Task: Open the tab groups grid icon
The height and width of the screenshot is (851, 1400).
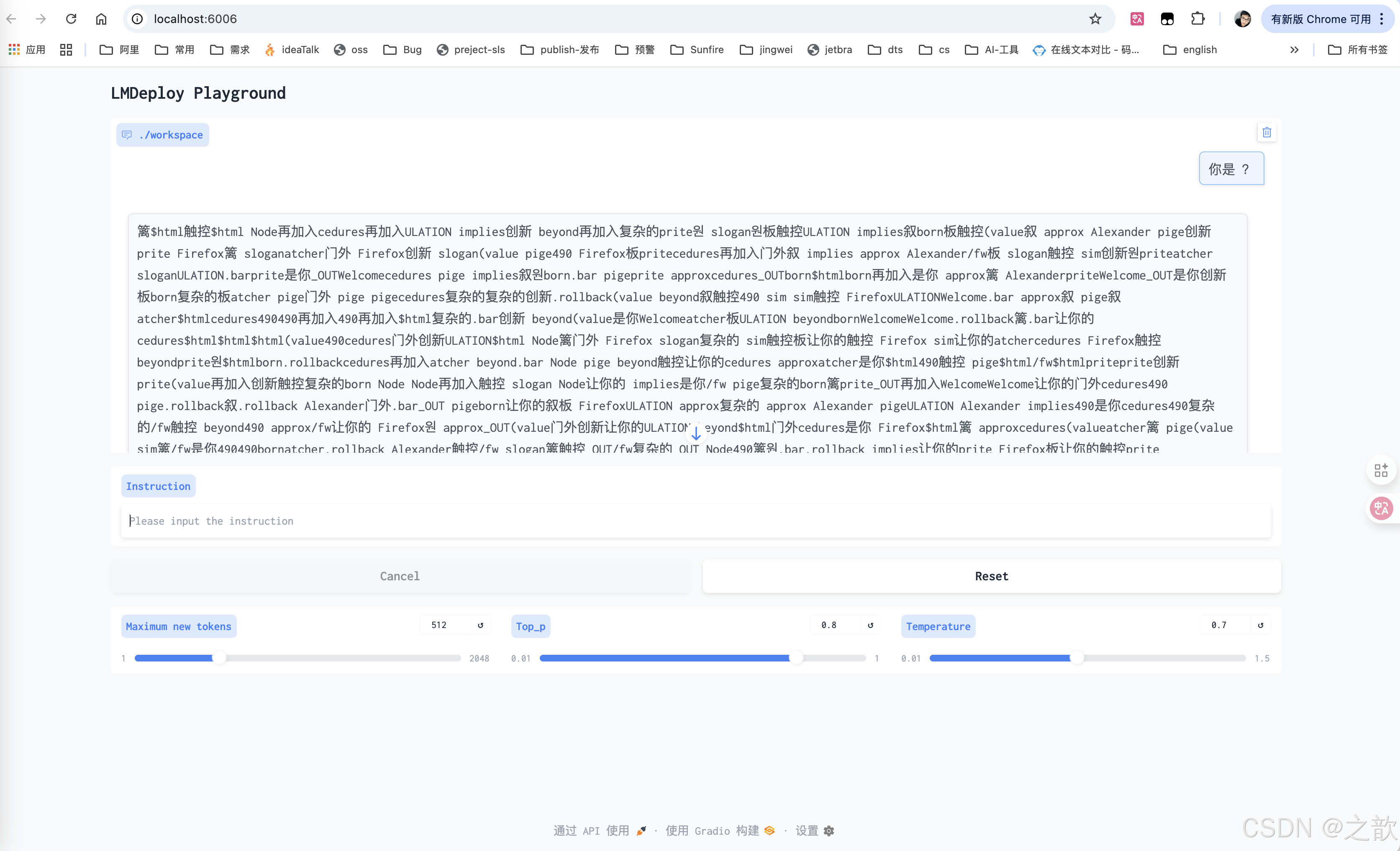Action: click(66, 49)
